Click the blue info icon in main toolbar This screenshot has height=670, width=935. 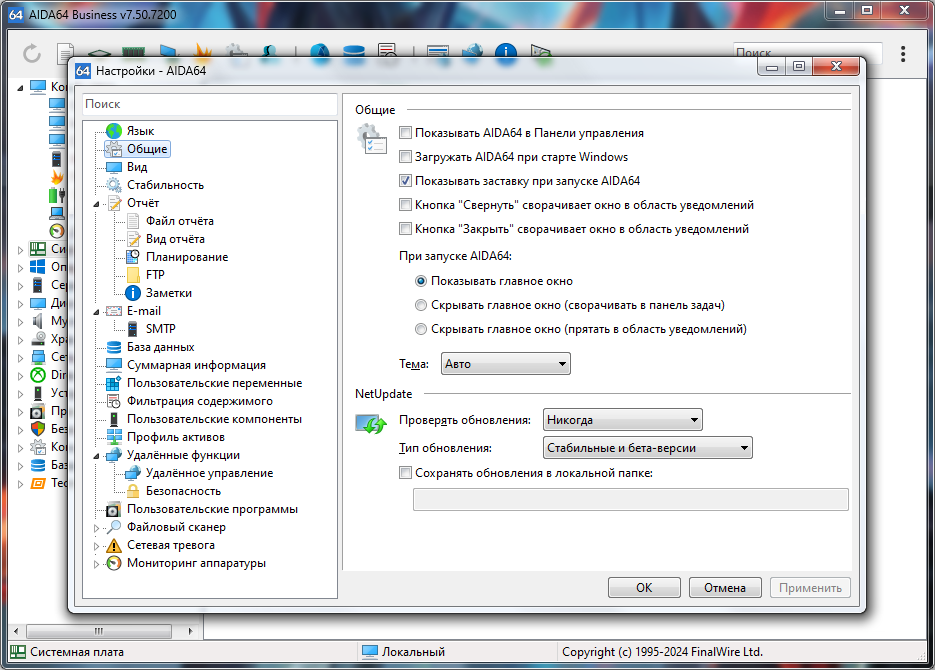506,52
